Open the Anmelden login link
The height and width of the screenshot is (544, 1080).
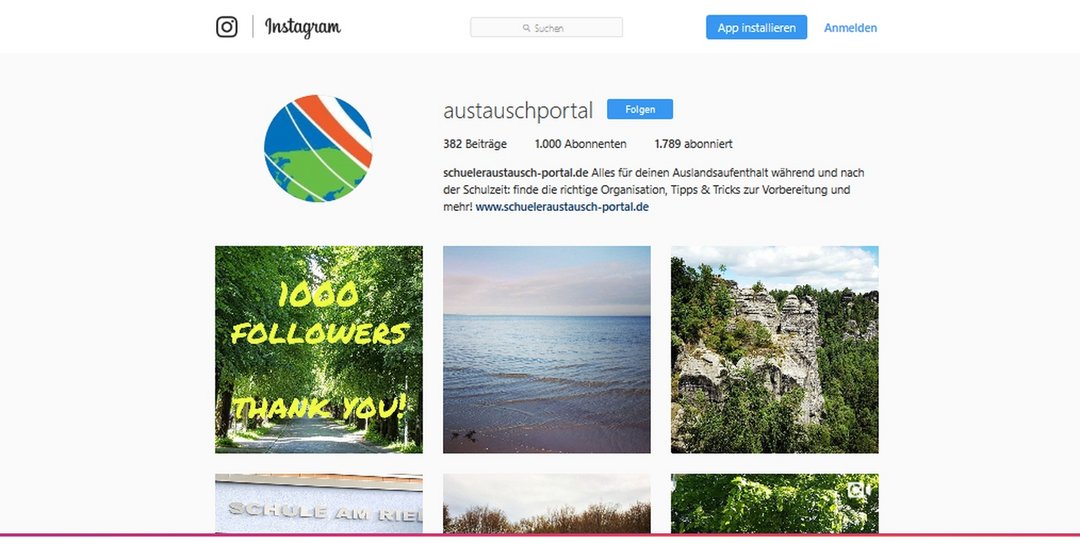coord(851,28)
